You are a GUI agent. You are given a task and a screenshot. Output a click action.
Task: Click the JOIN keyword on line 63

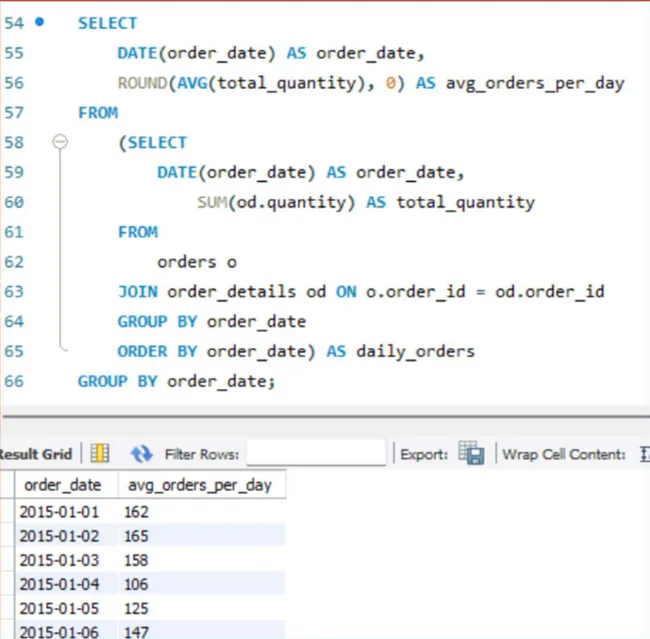(x=138, y=292)
